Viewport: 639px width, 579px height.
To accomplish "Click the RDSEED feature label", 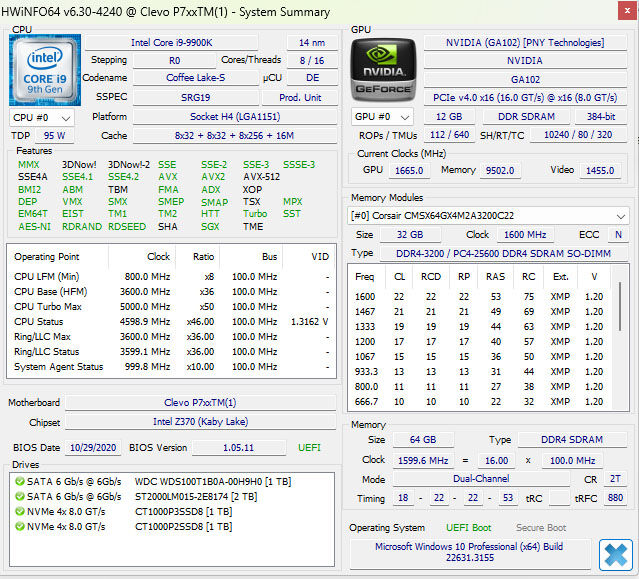I will (x=127, y=227).
